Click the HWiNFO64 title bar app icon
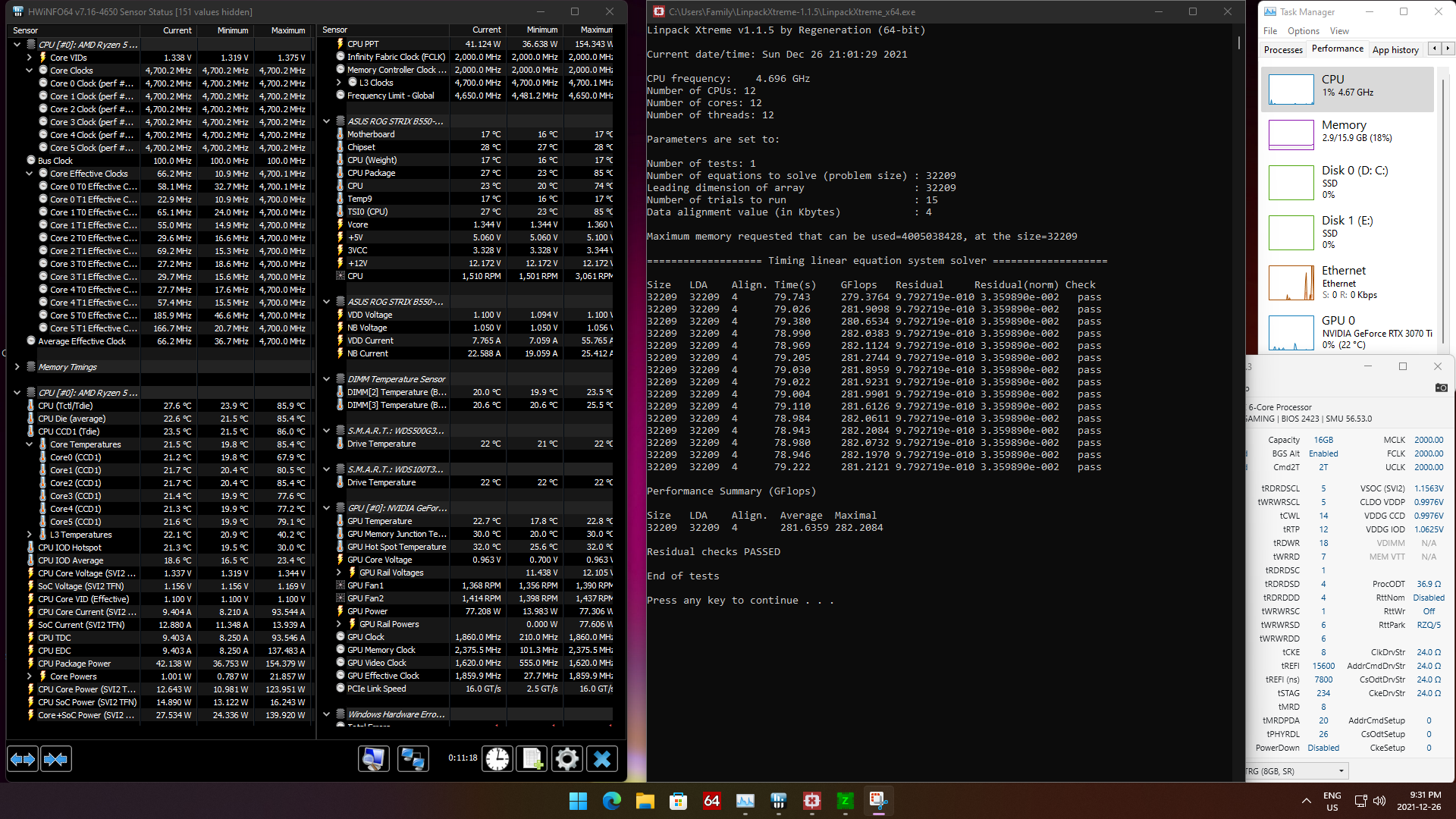Image resolution: width=1456 pixels, height=819 pixels. 18,11
